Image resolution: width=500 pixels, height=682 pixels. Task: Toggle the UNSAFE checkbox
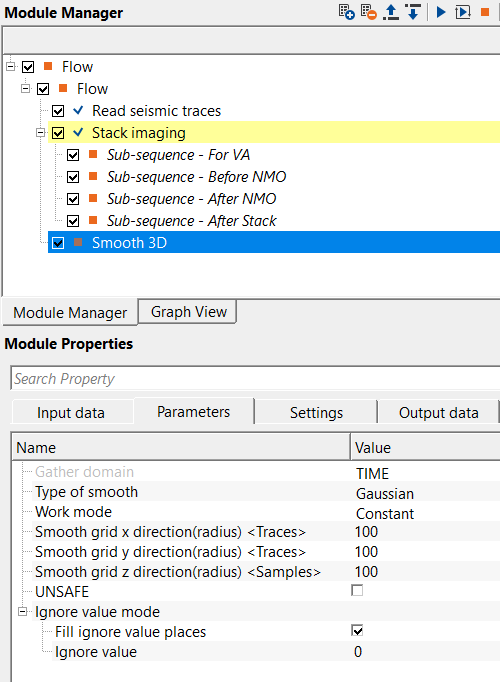tap(357, 591)
